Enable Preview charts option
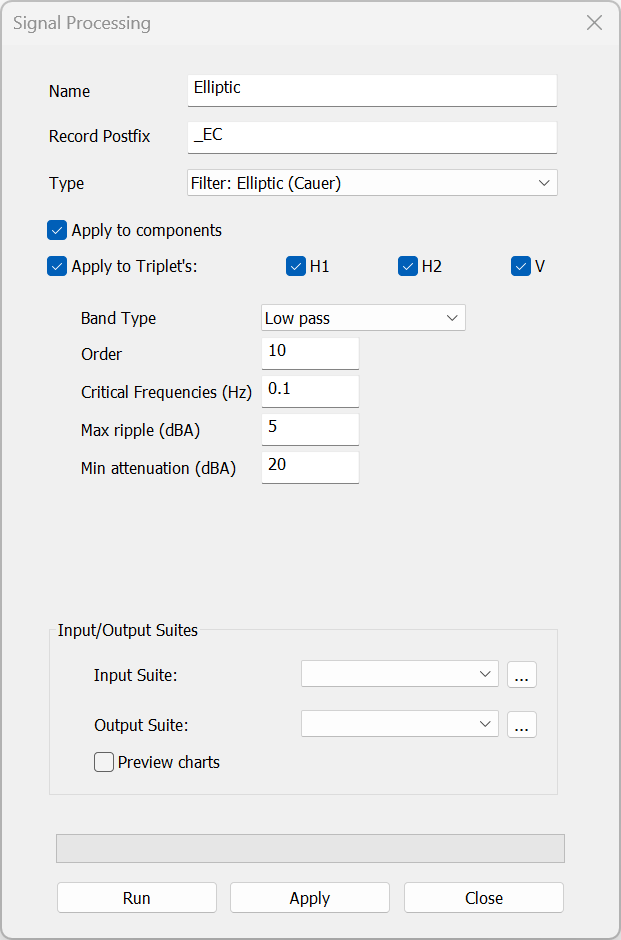 104,763
